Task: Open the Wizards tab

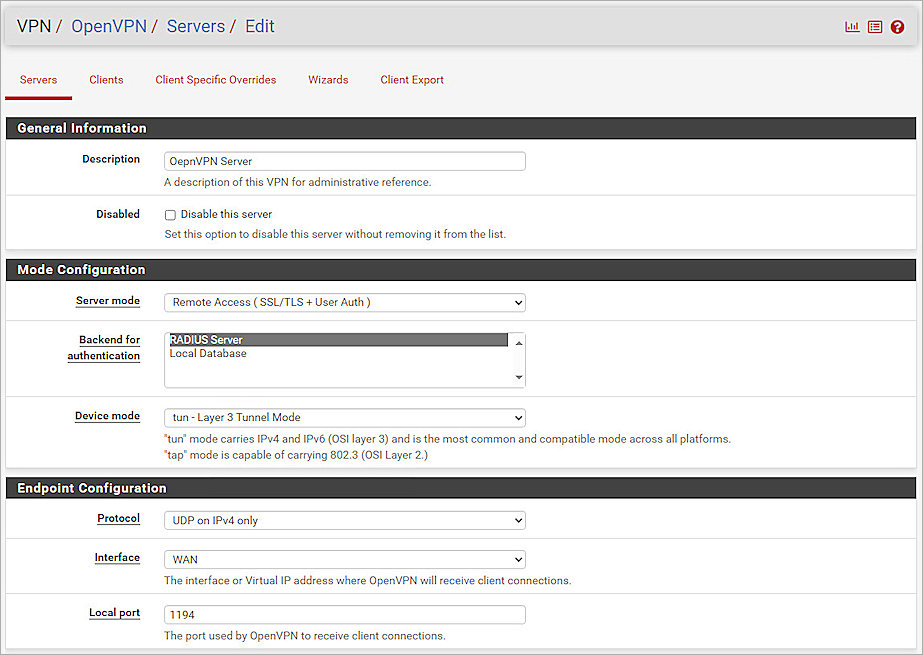Action: [328, 80]
